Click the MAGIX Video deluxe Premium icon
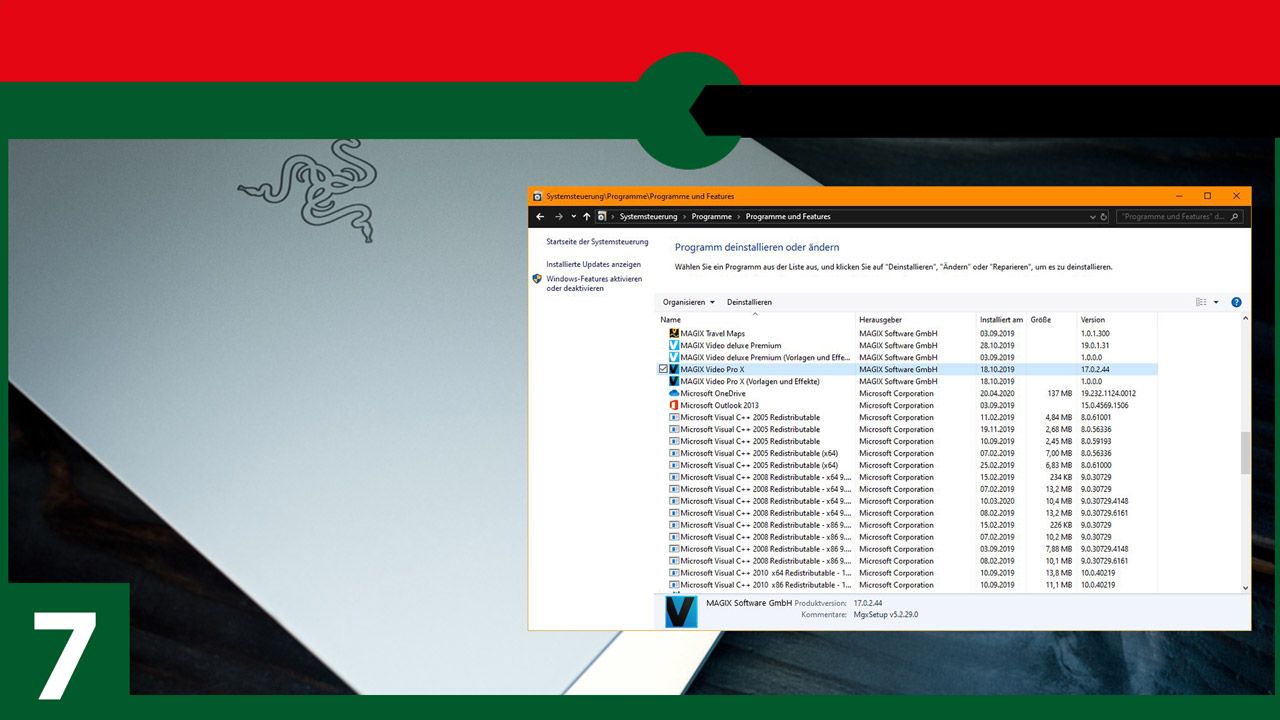 673,345
